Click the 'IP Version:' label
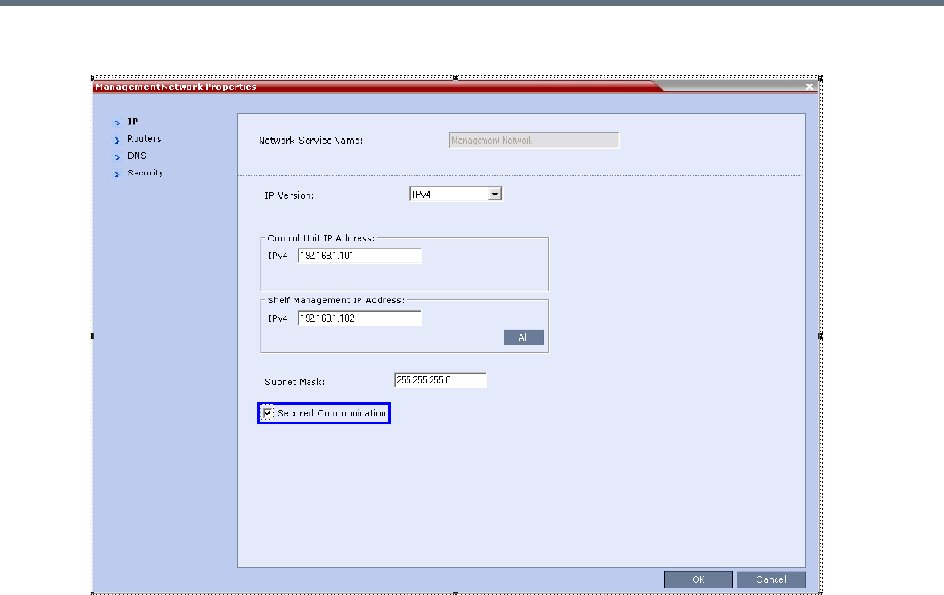The width and height of the screenshot is (944, 595). pyautogui.click(x=289, y=196)
